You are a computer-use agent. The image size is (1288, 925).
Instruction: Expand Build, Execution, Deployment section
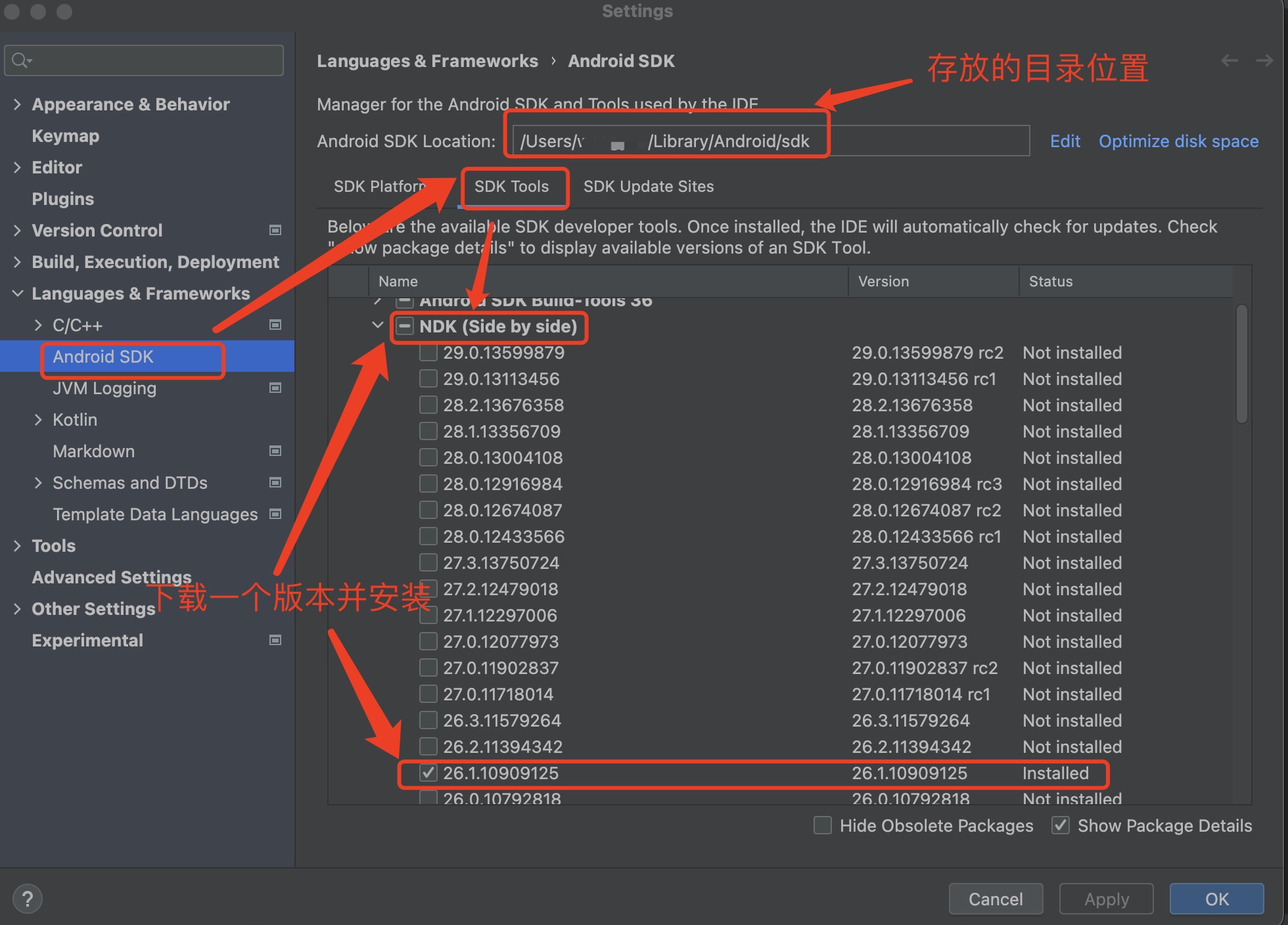pos(18,261)
